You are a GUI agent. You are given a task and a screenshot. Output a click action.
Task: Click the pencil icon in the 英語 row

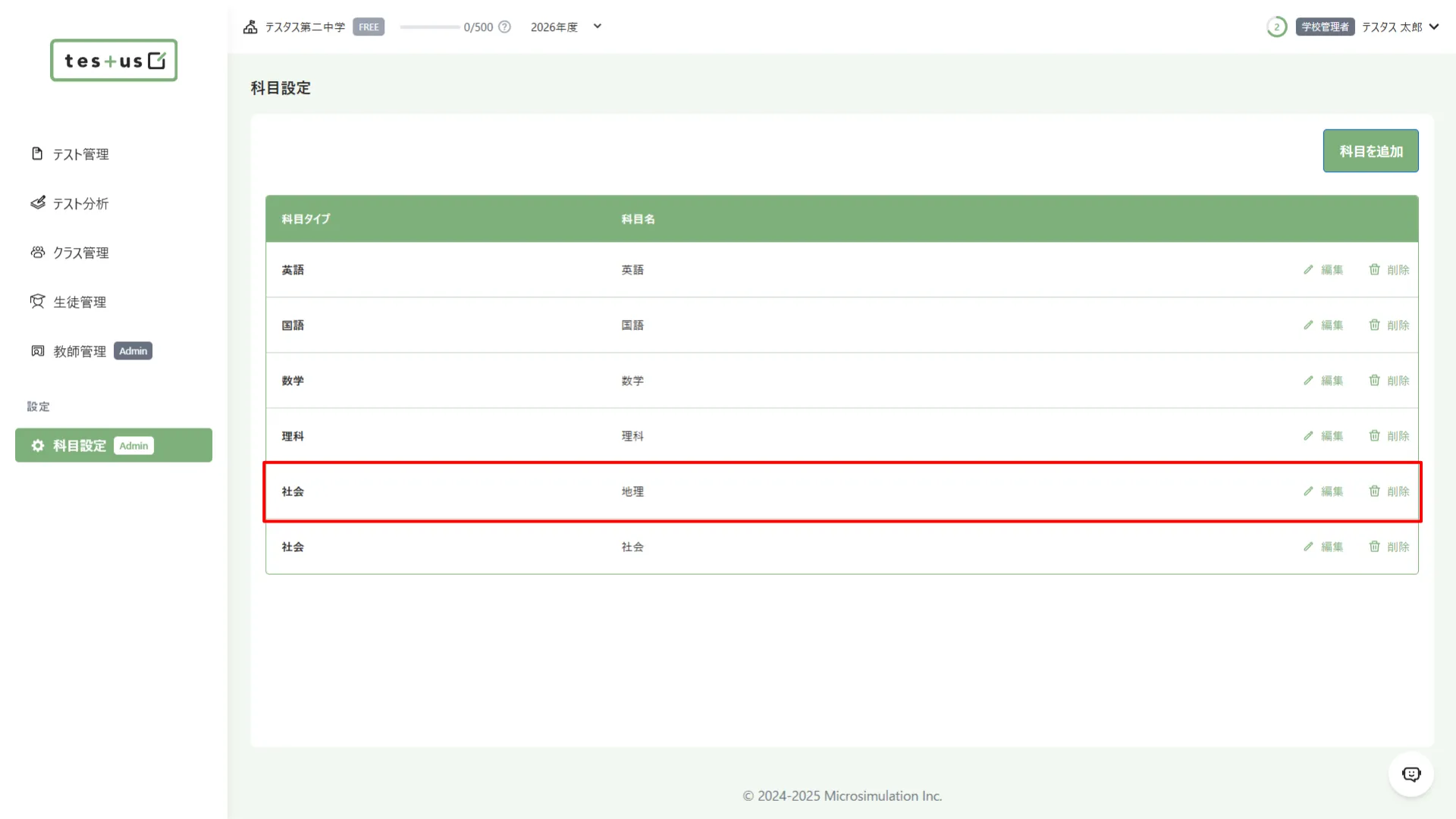[x=1308, y=269]
